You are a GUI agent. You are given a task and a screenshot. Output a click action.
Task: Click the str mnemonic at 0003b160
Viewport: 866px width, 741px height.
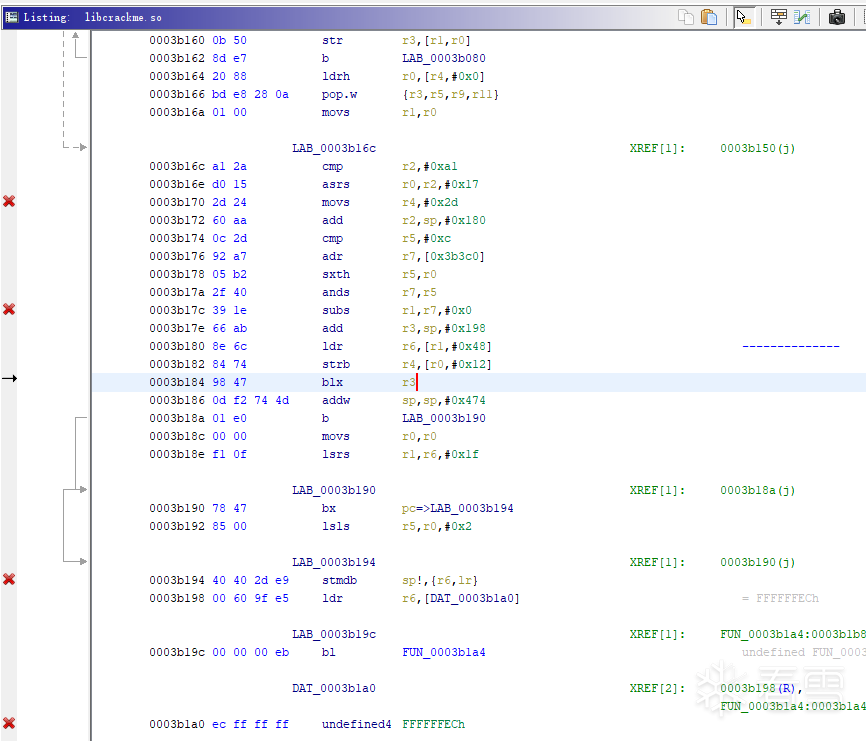click(332, 40)
